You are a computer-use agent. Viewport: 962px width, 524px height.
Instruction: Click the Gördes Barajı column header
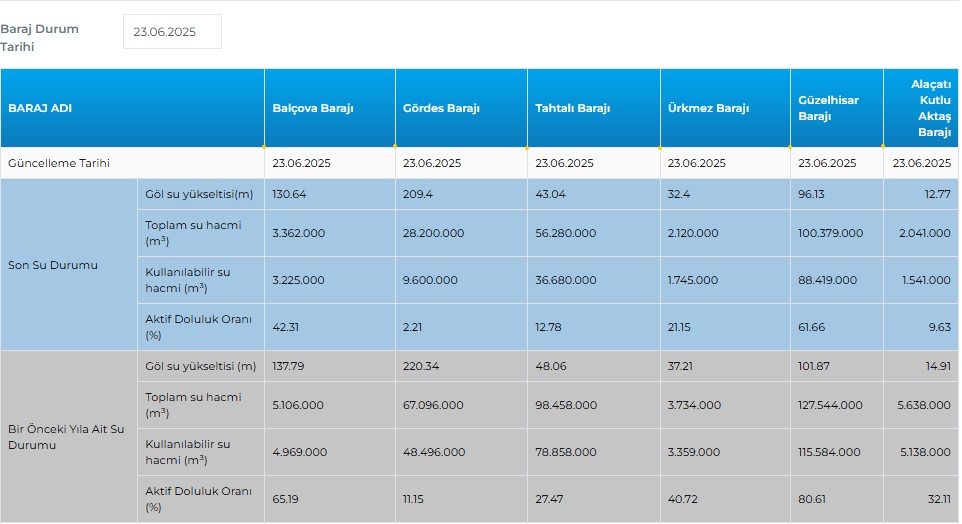tap(461, 108)
